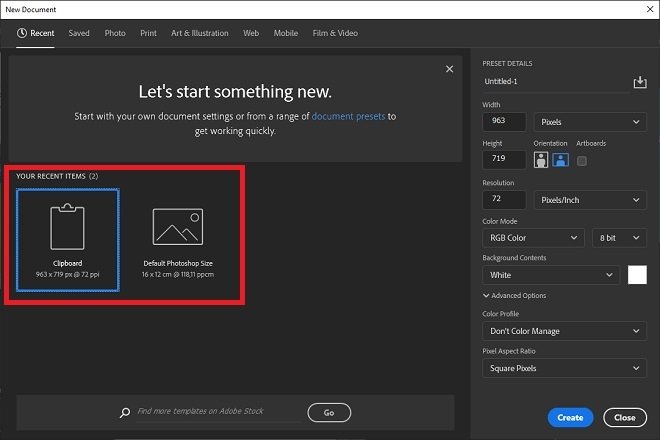Follow the document presets link
Image resolution: width=660 pixels, height=440 pixels.
348,116
